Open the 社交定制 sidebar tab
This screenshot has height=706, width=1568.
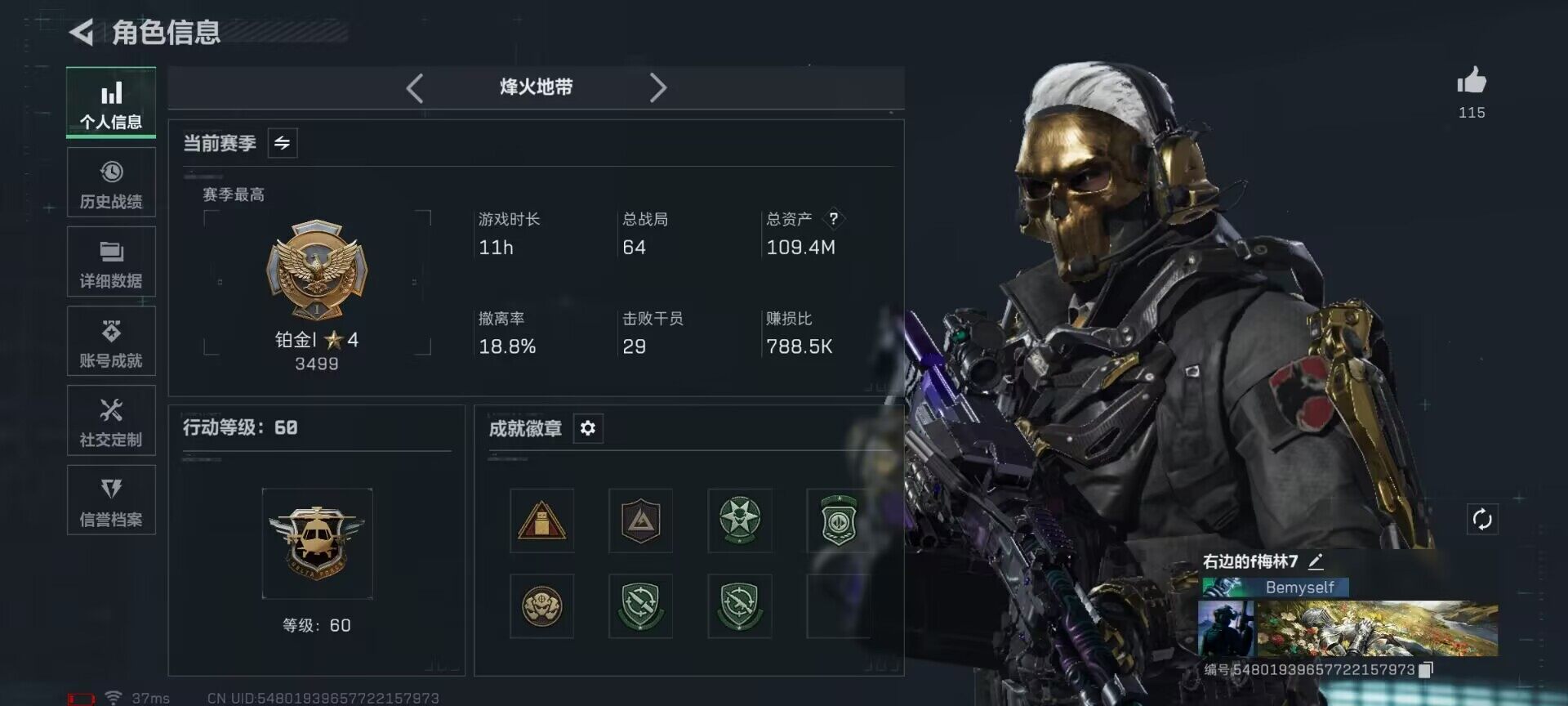click(x=111, y=421)
